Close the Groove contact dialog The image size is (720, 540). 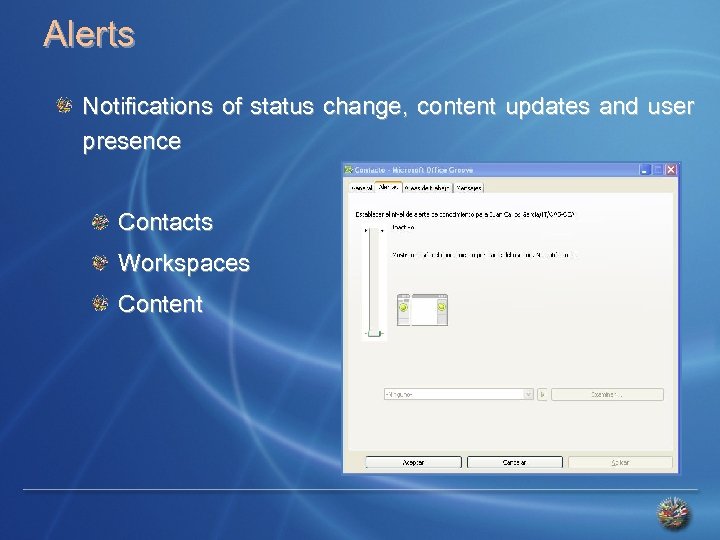click(671, 170)
